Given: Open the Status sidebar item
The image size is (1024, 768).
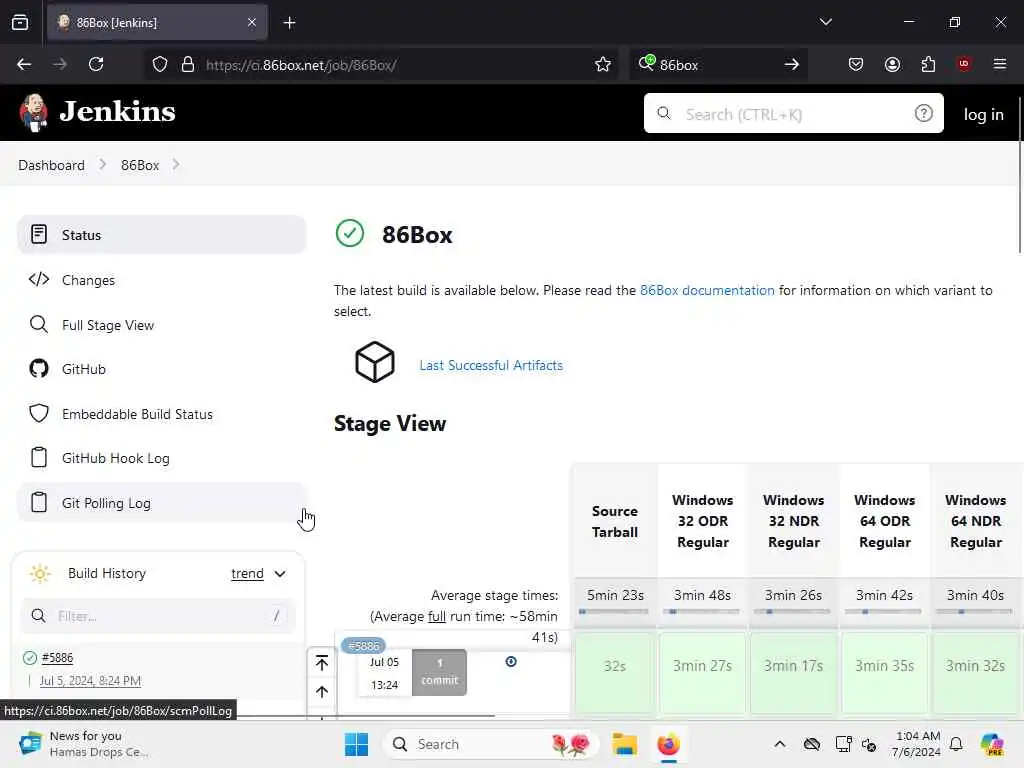Looking at the screenshot, I should click(161, 235).
